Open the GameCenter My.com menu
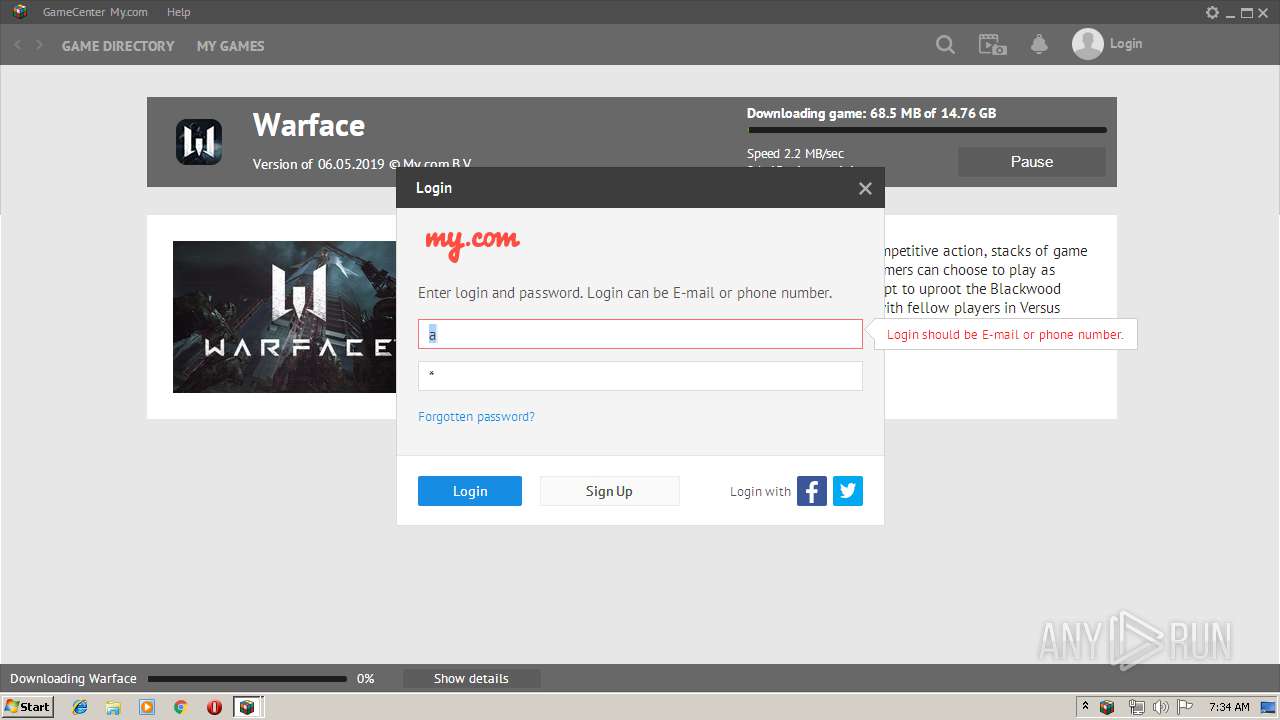 (95, 12)
